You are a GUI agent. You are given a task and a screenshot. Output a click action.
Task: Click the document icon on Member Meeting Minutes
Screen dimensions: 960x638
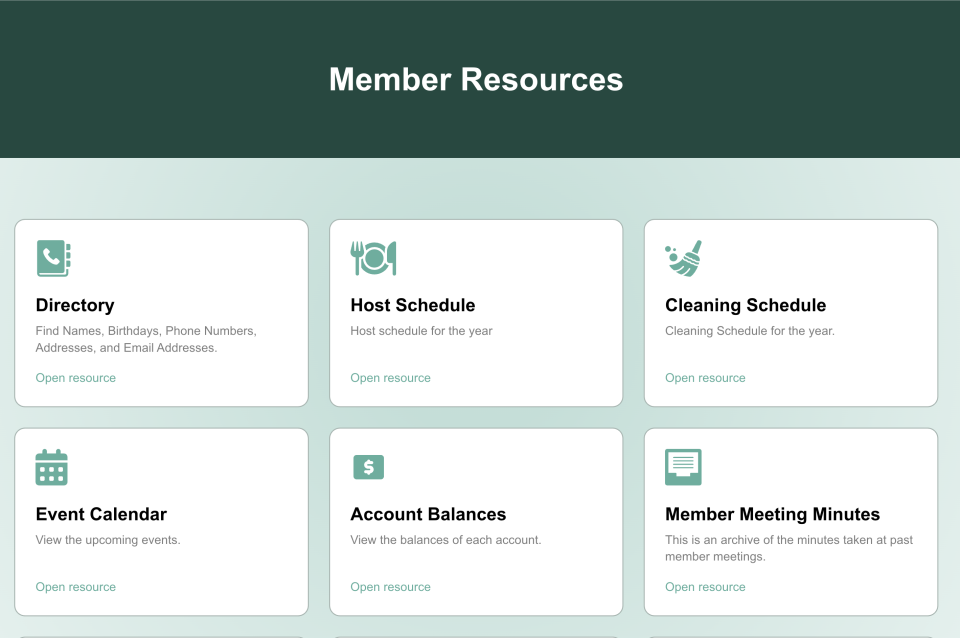683,466
